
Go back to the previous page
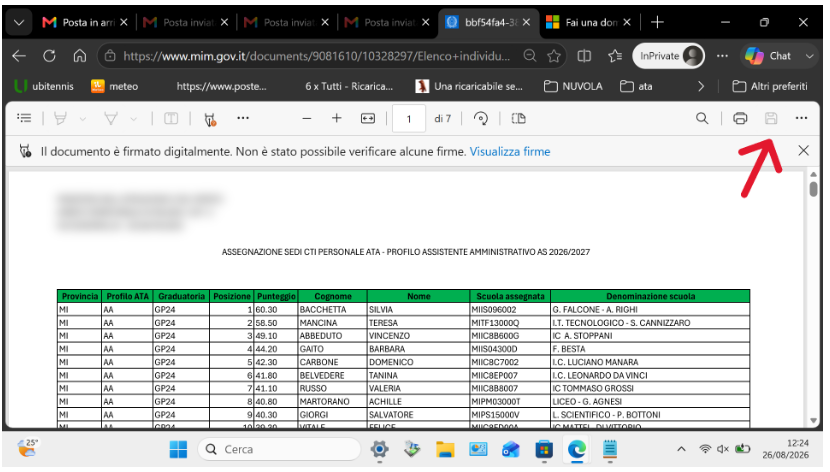click(19, 56)
